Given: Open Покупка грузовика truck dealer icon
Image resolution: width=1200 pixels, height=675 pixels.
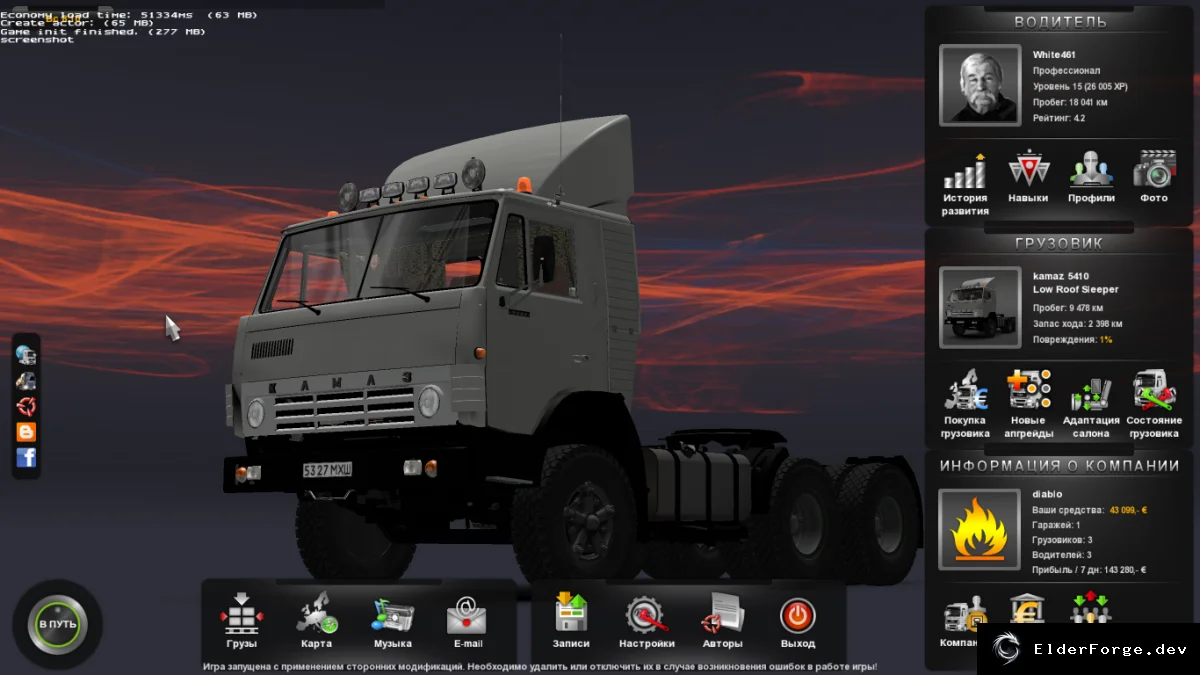Looking at the screenshot, I should [965, 390].
